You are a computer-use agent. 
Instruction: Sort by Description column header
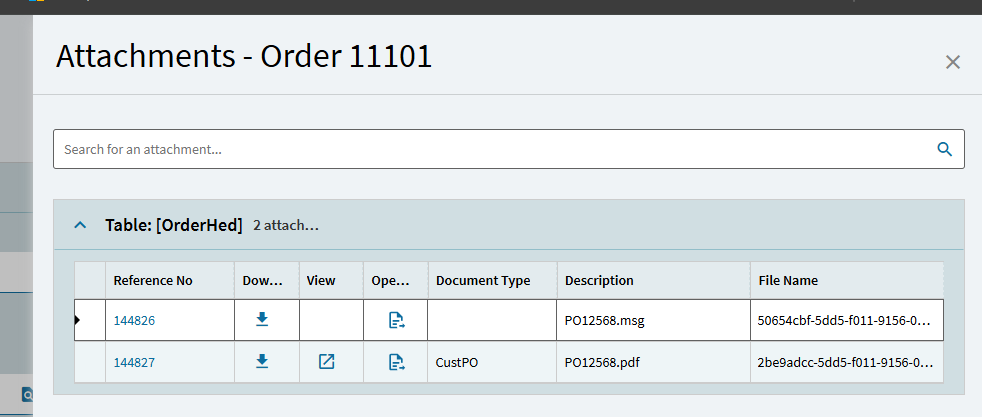point(599,281)
